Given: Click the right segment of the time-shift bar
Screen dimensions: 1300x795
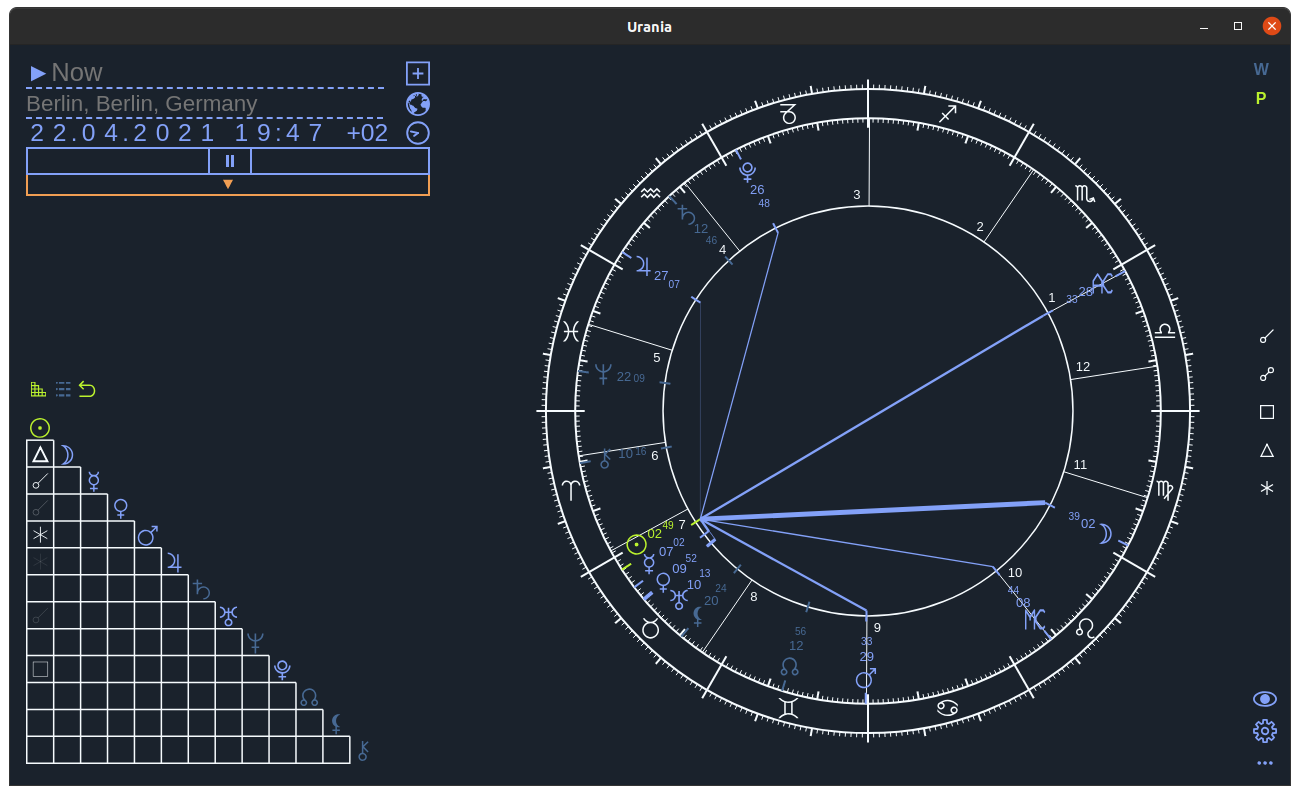Looking at the screenshot, I should pos(340,161).
